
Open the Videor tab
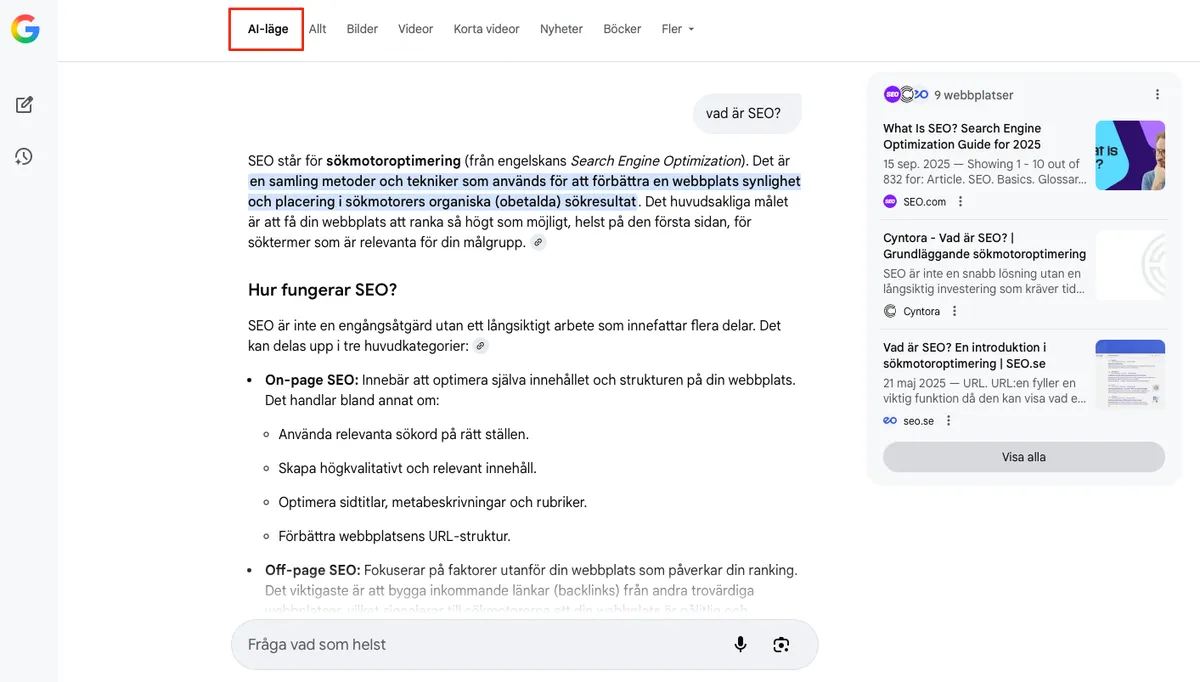click(x=415, y=29)
